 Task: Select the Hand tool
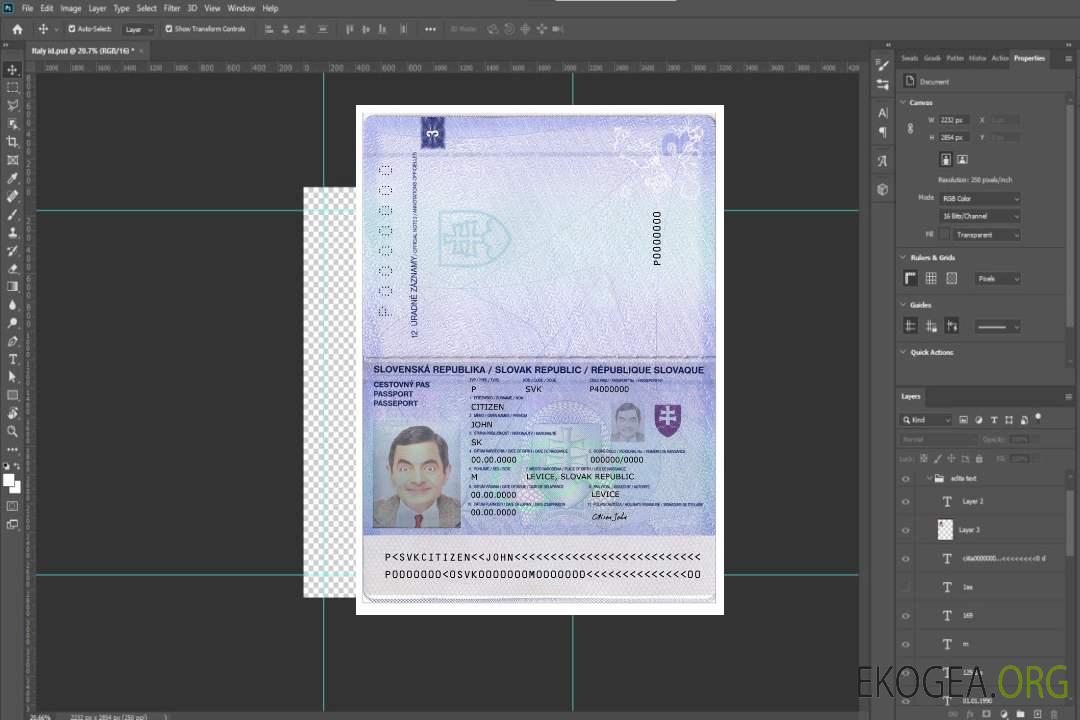tap(12, 413)
